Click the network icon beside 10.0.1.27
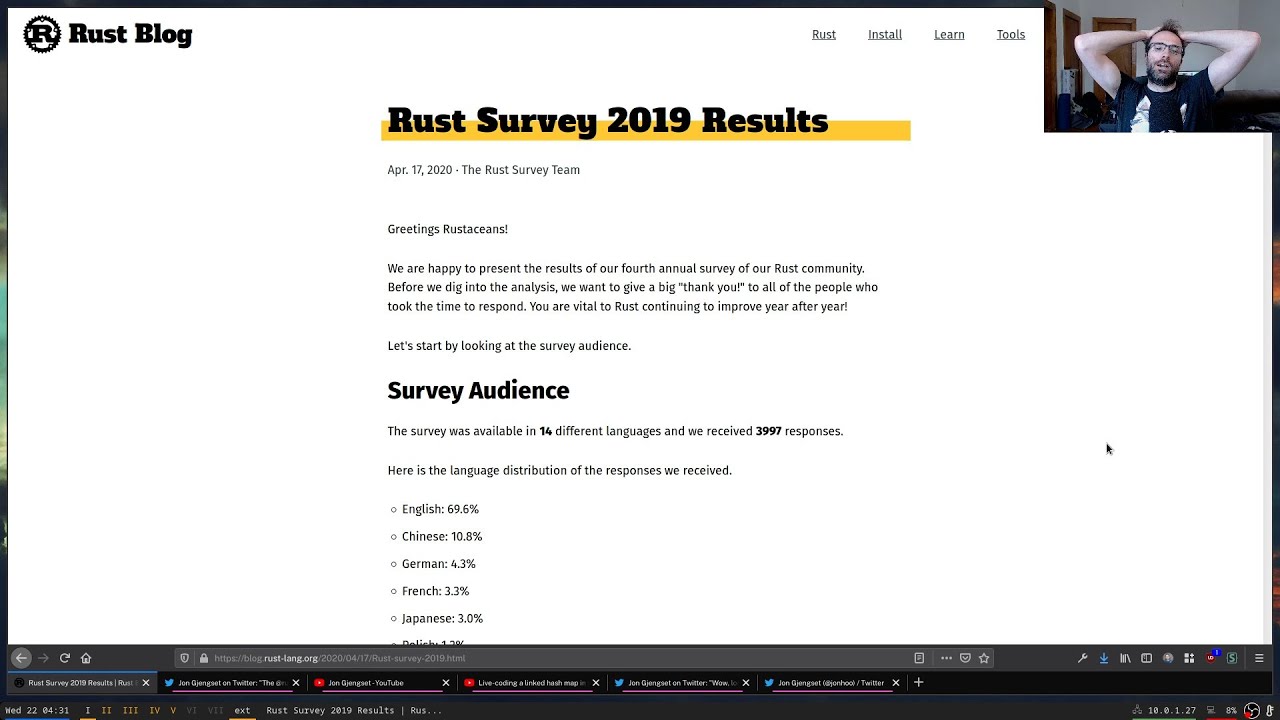This screenshot has height=720, width=1280. point(1137,711)
